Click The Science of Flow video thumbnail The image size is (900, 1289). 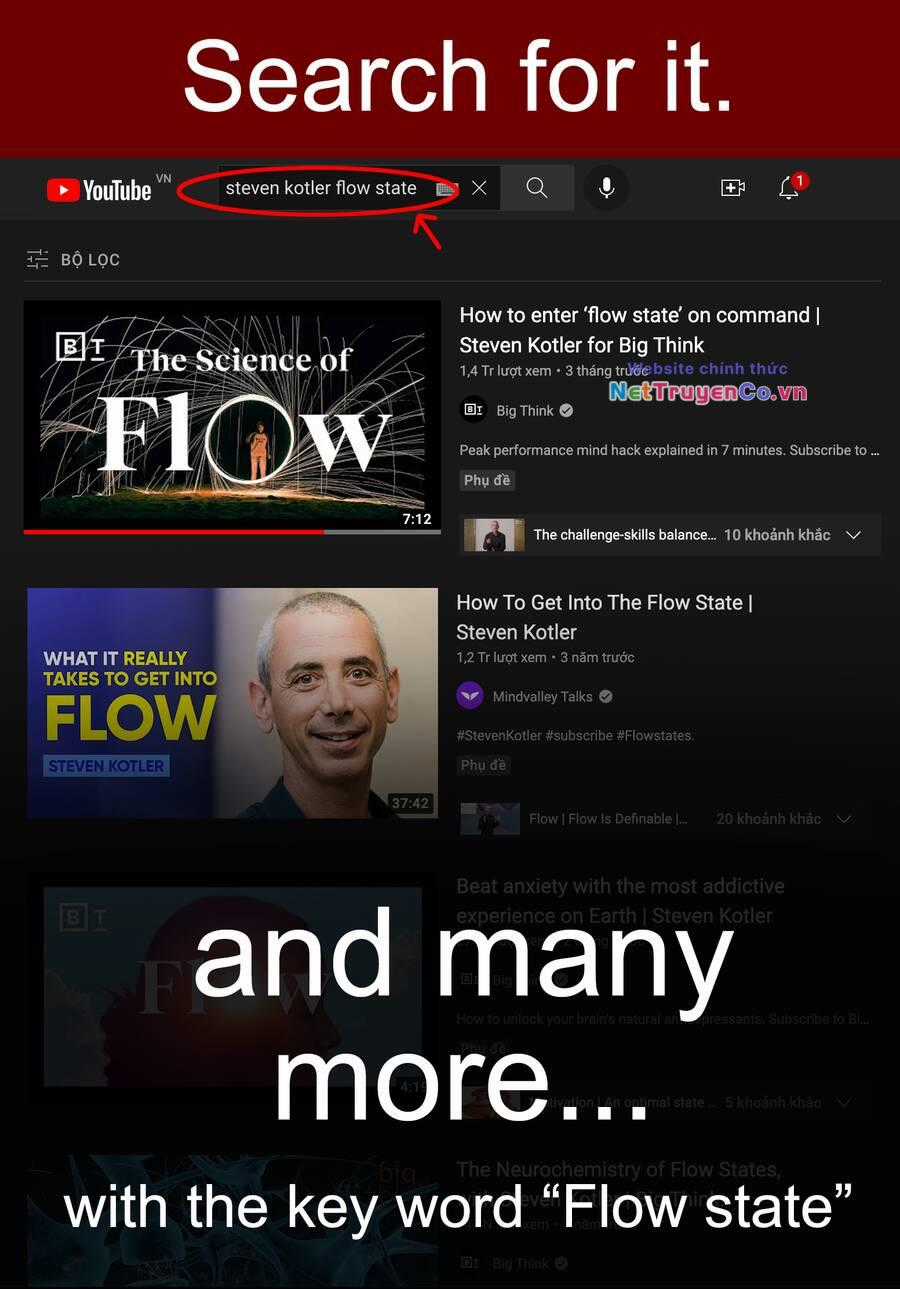tap(232, 416)
